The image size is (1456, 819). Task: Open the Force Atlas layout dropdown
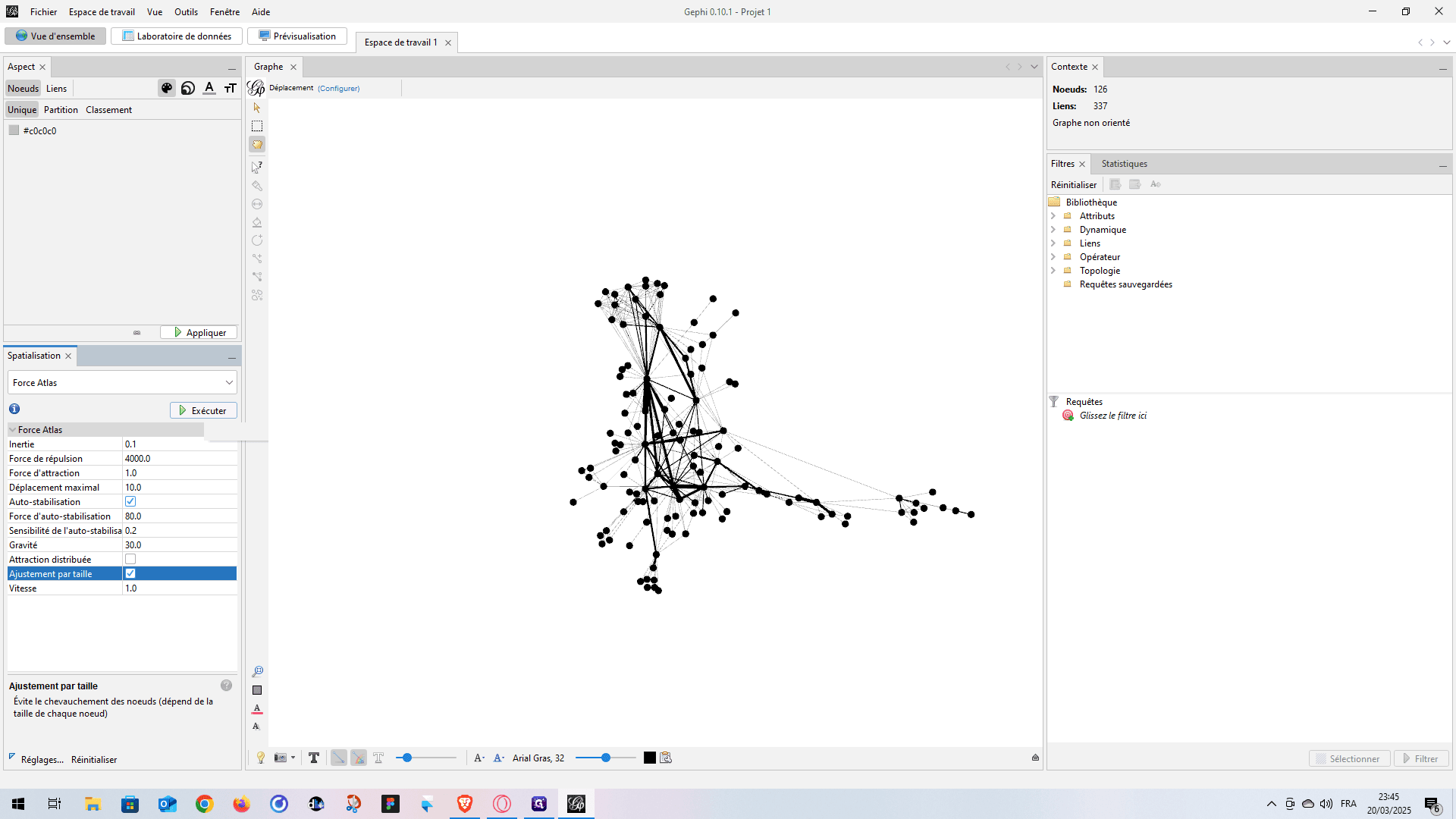[x=122, y=382]
